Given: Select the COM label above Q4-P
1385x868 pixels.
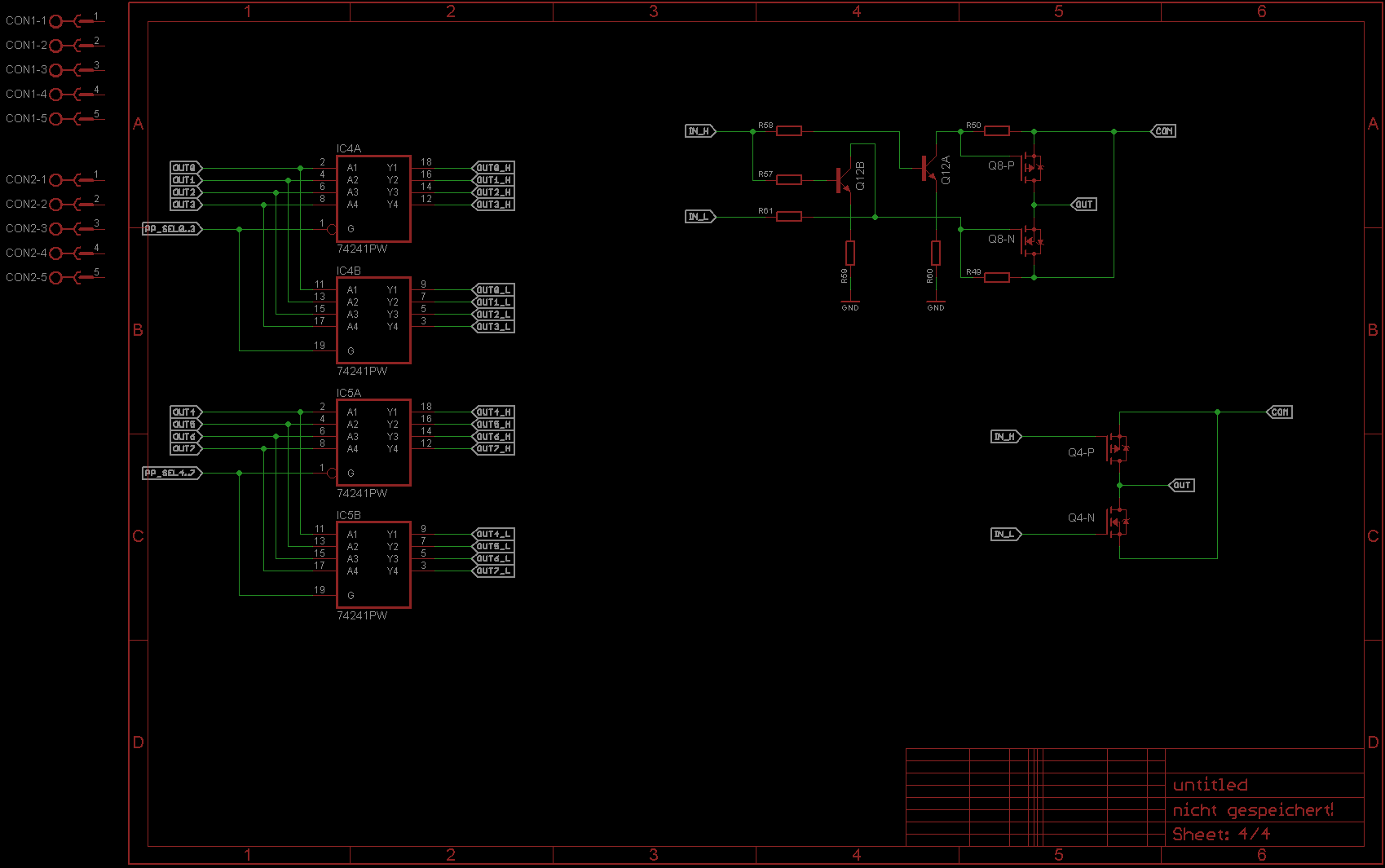Looking at the screenshot, I should 1279,412.
